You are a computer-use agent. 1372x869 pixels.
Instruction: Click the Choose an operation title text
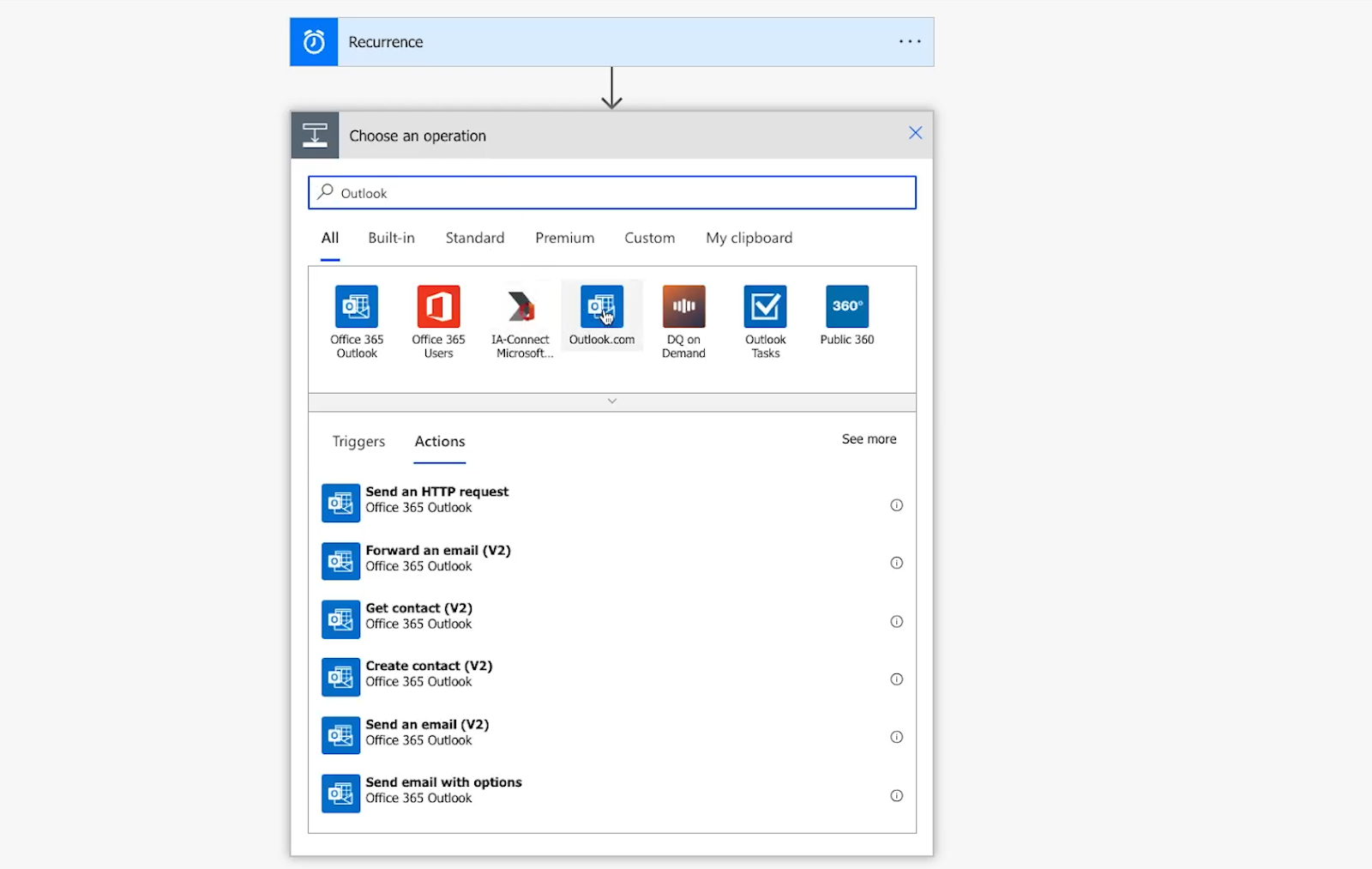(x=418, y=136)
